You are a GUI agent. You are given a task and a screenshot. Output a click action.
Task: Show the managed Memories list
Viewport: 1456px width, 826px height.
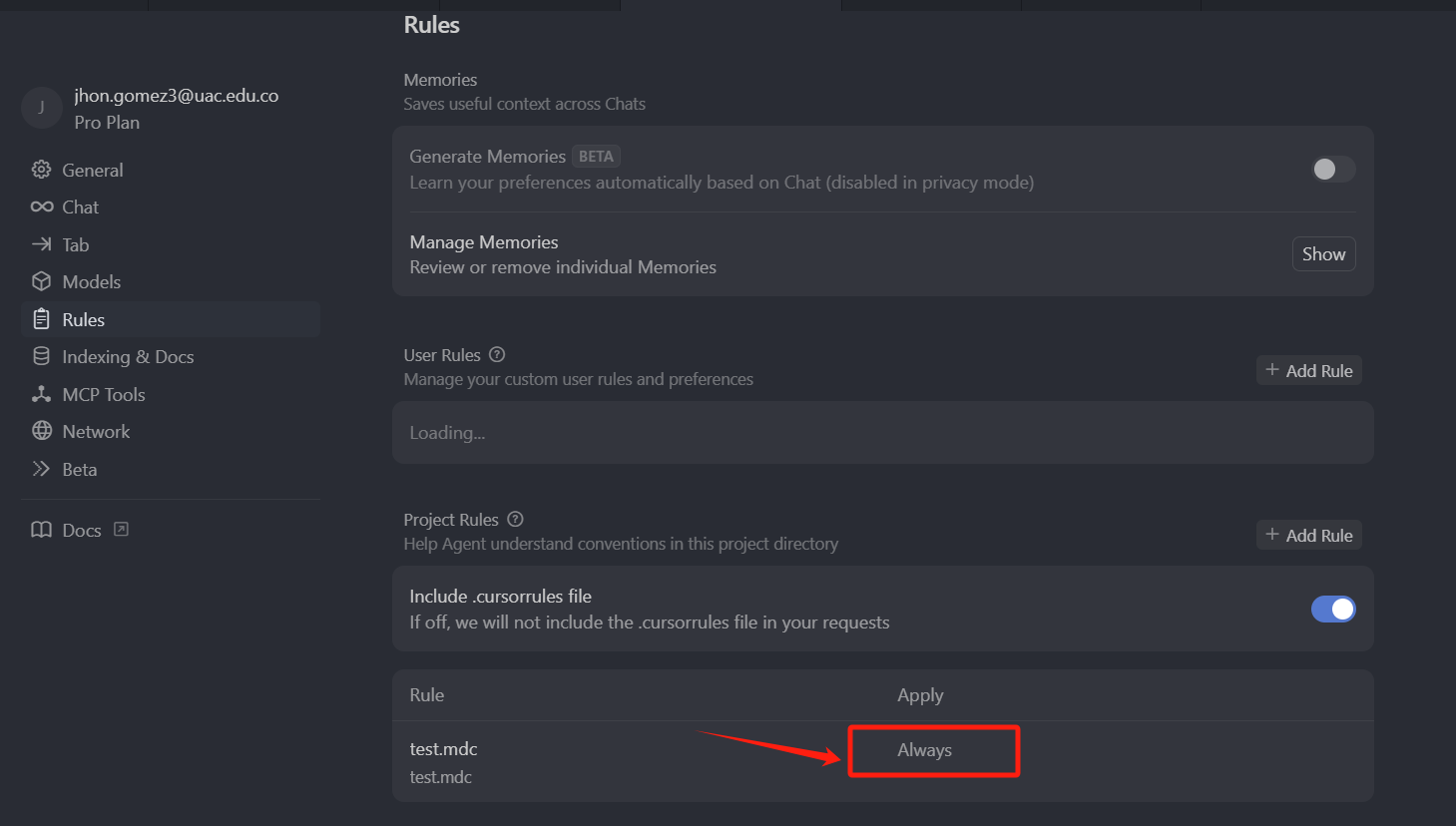[x=1323, y=254]
